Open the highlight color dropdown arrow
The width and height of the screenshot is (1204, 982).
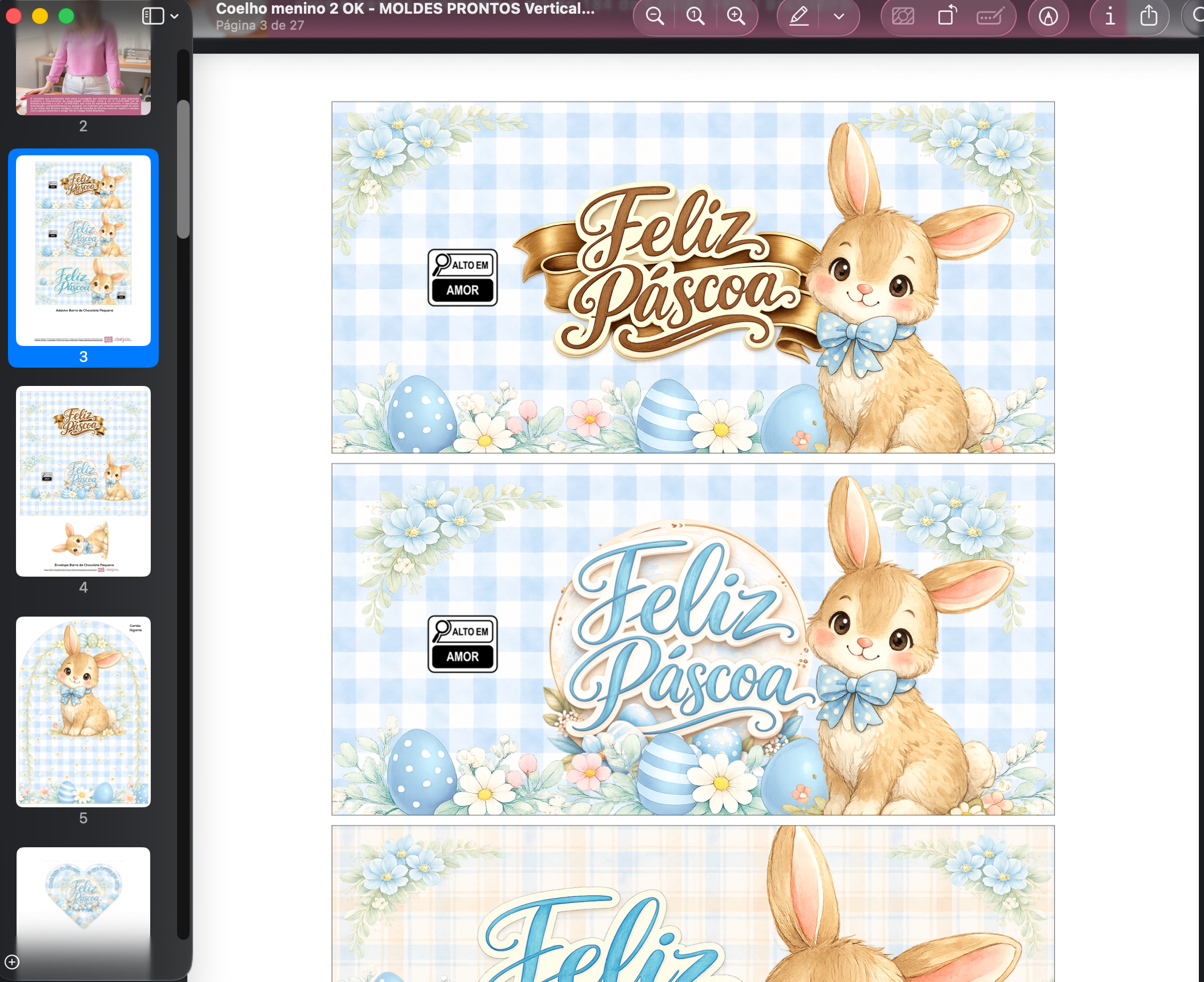click(838, 17)
